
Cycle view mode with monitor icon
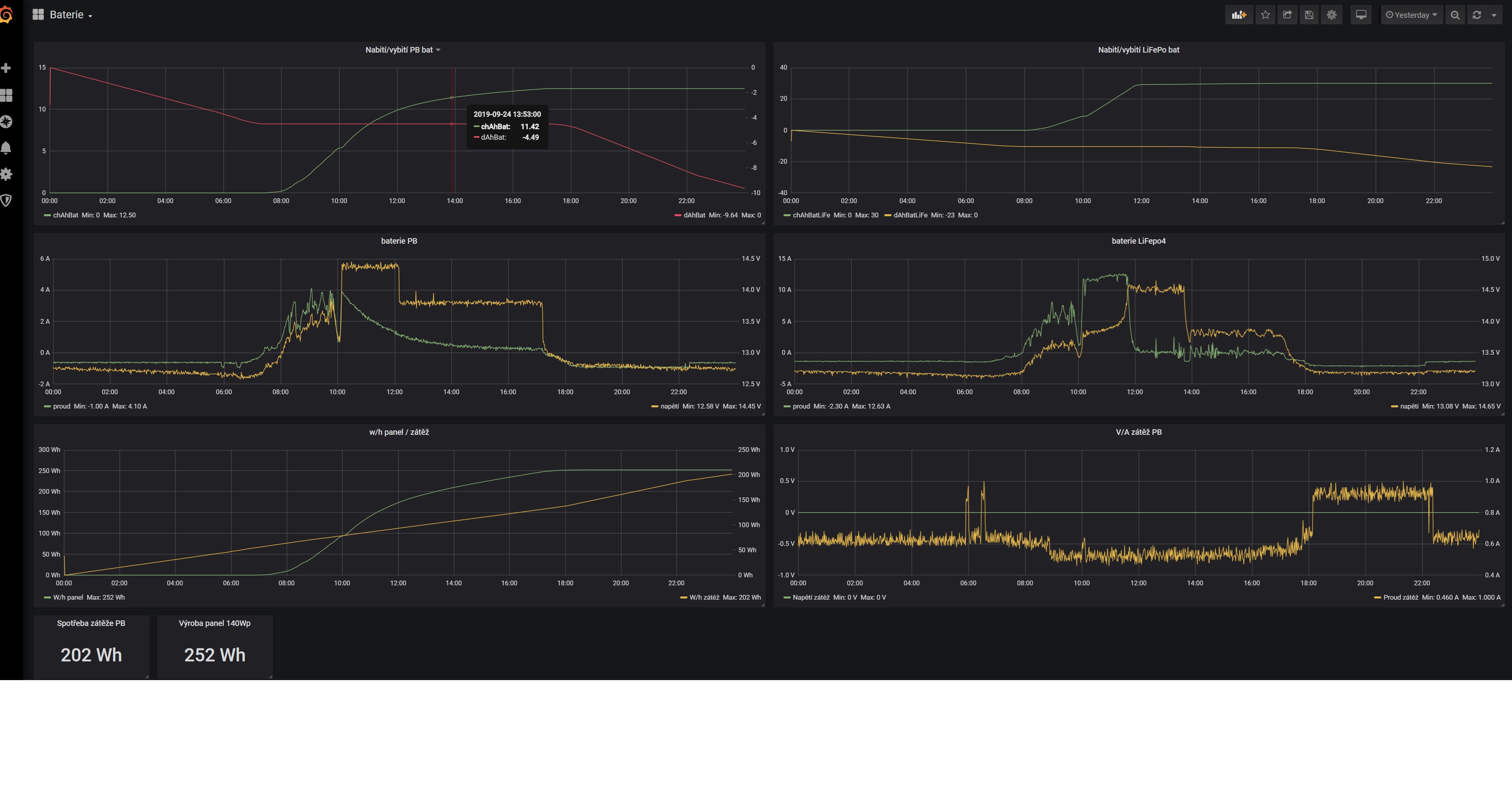point(1361,15)
